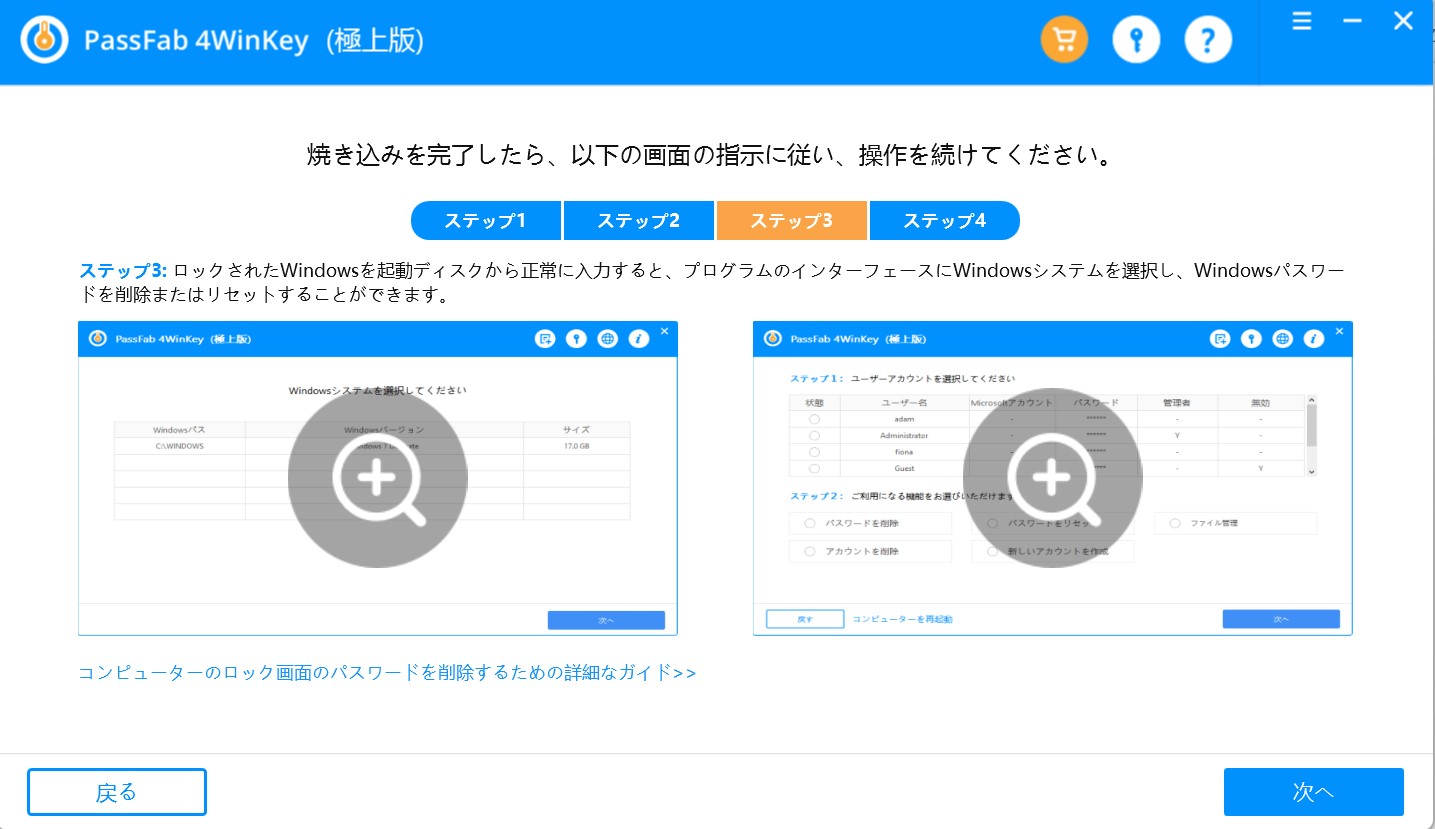Select the ステップ3 tab
This screenshot has height=829, width=1435.
click(792, 221)
